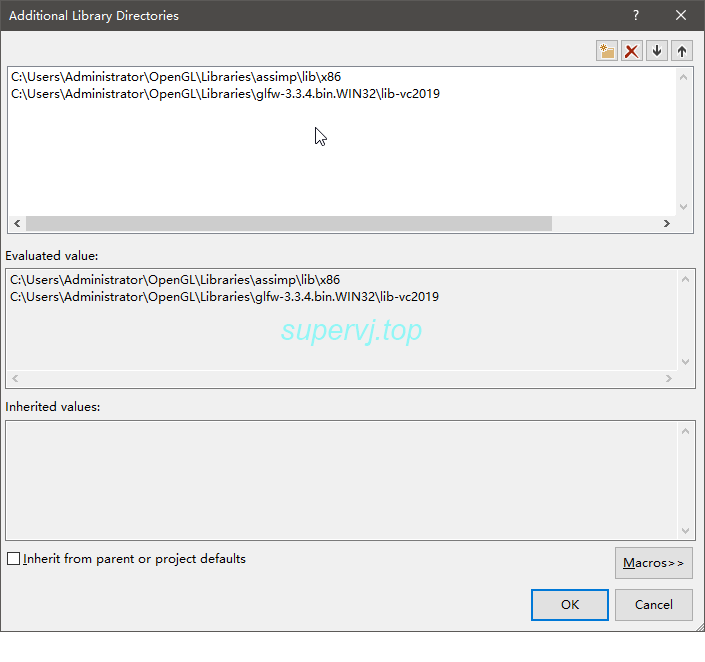705x662 pixels.
Task: Close the Additional Library Directories dialog
Action: point(681,15)
